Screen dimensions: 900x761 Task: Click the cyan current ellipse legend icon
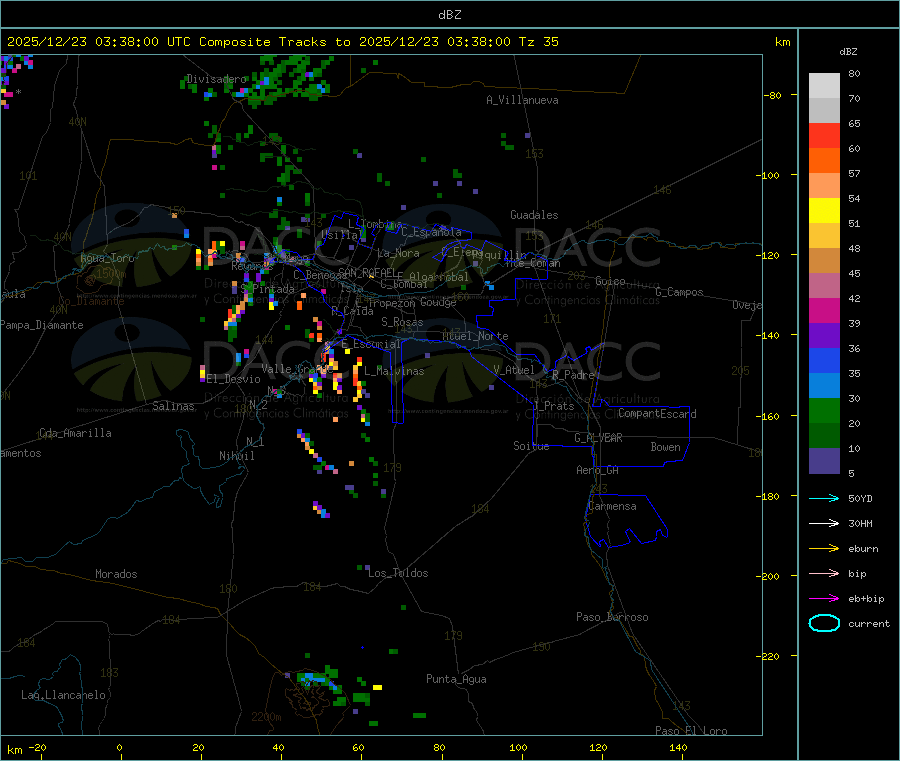point(824,623)
